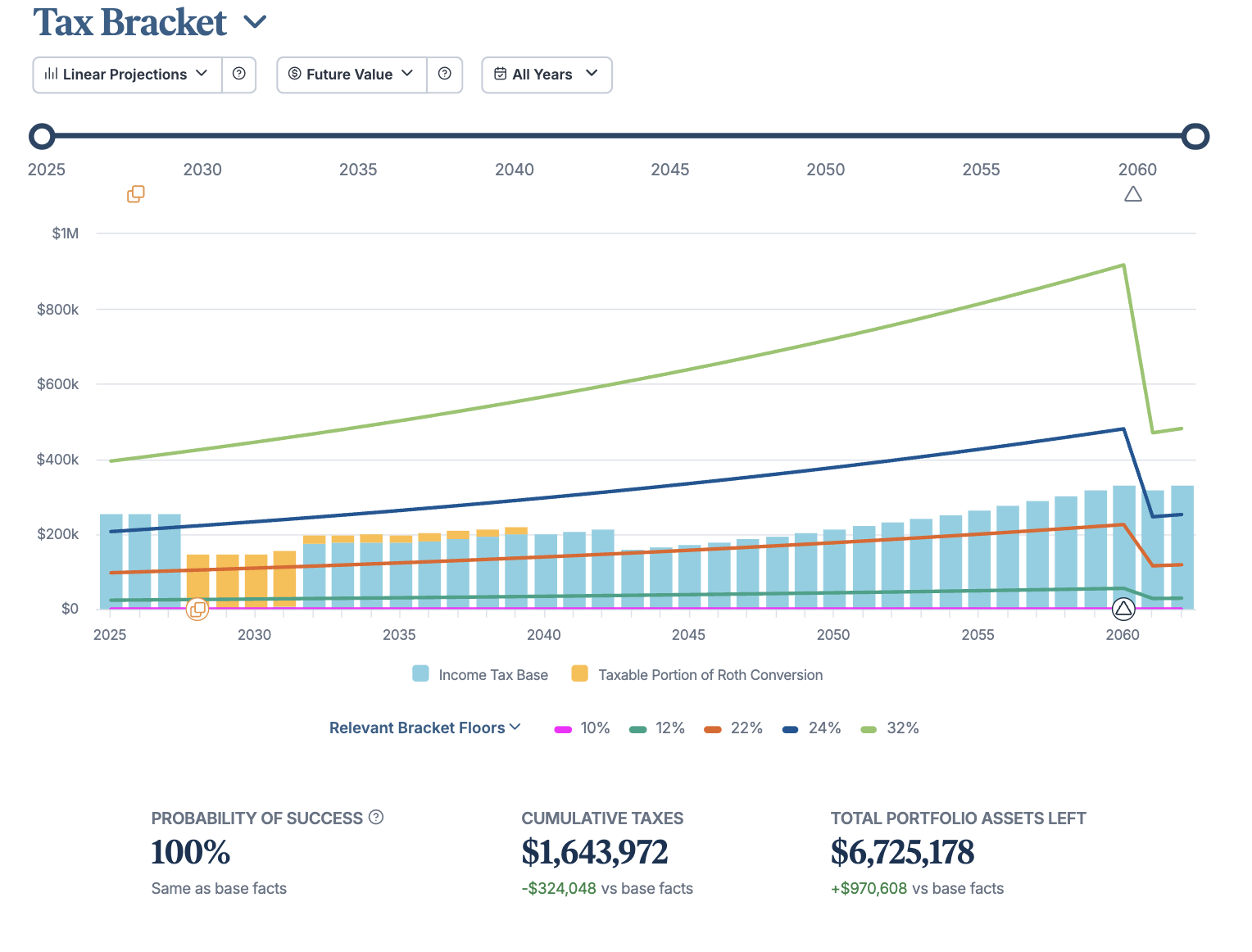The height and width of the screenshot is (952, 1252).
Task: Open the All Years dropdown
Action: [x=547, y=75]
